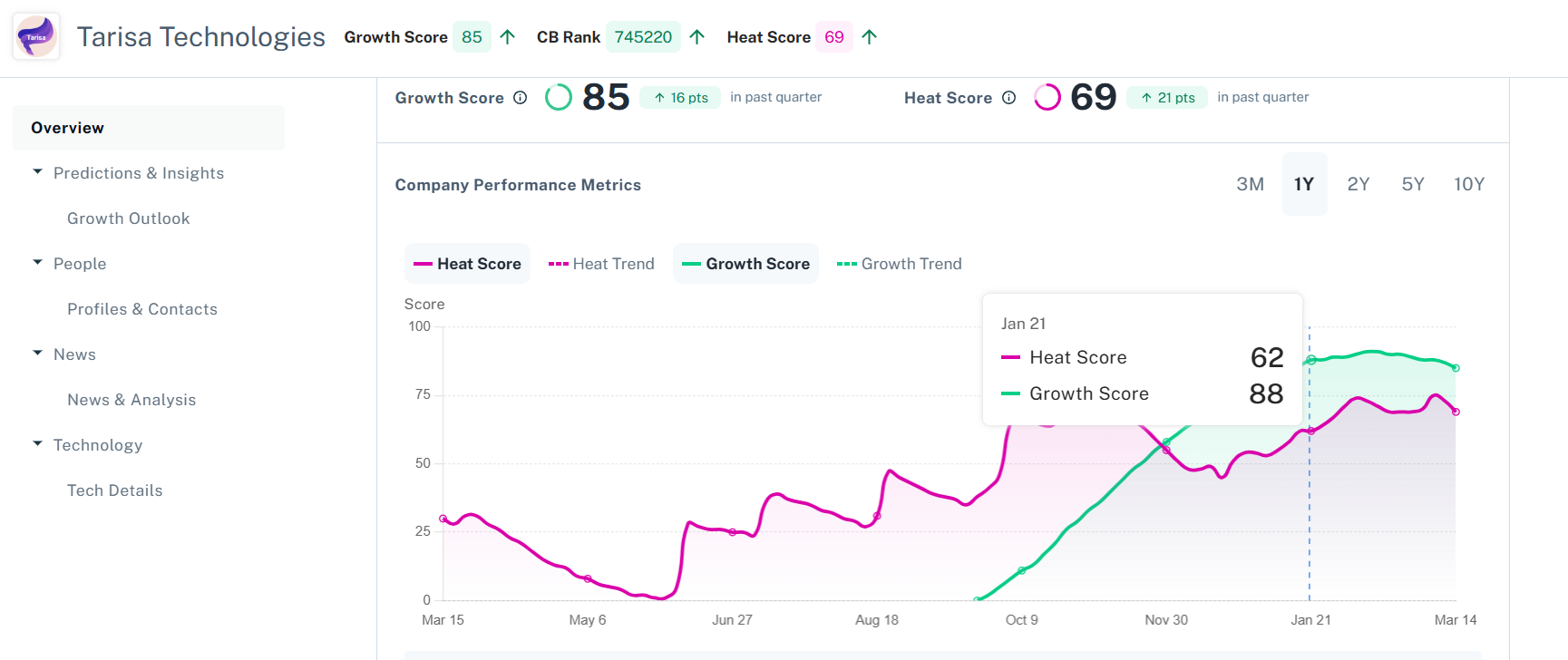Click the Tarisa Technologies logo thumbnail

point(36,36)
